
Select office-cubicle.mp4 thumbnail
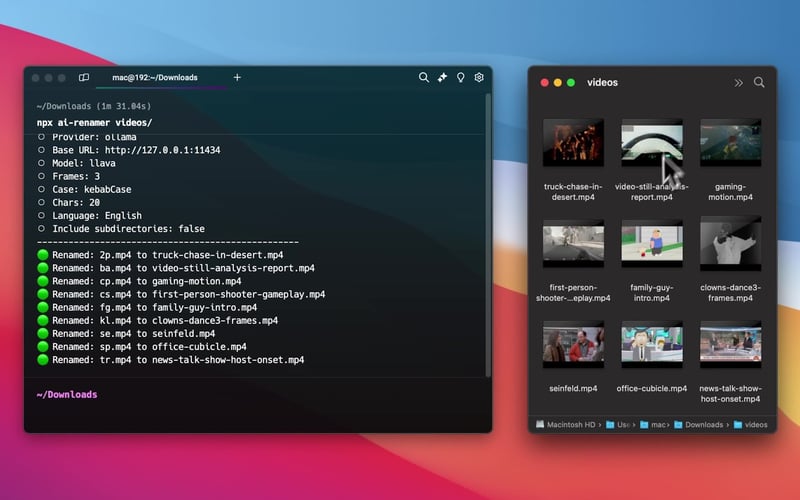[652, 344]
